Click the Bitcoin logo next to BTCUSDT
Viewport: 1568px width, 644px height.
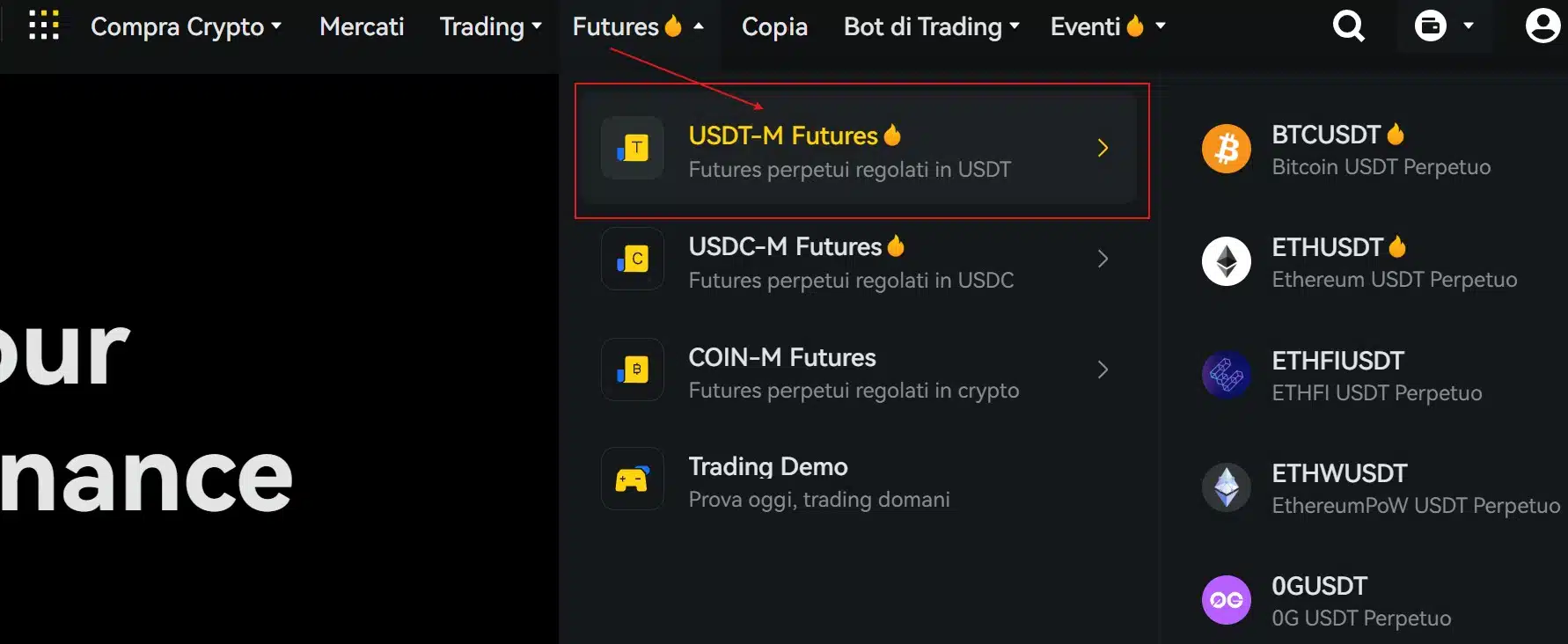pyautogui.click(x=1226, y=149)
